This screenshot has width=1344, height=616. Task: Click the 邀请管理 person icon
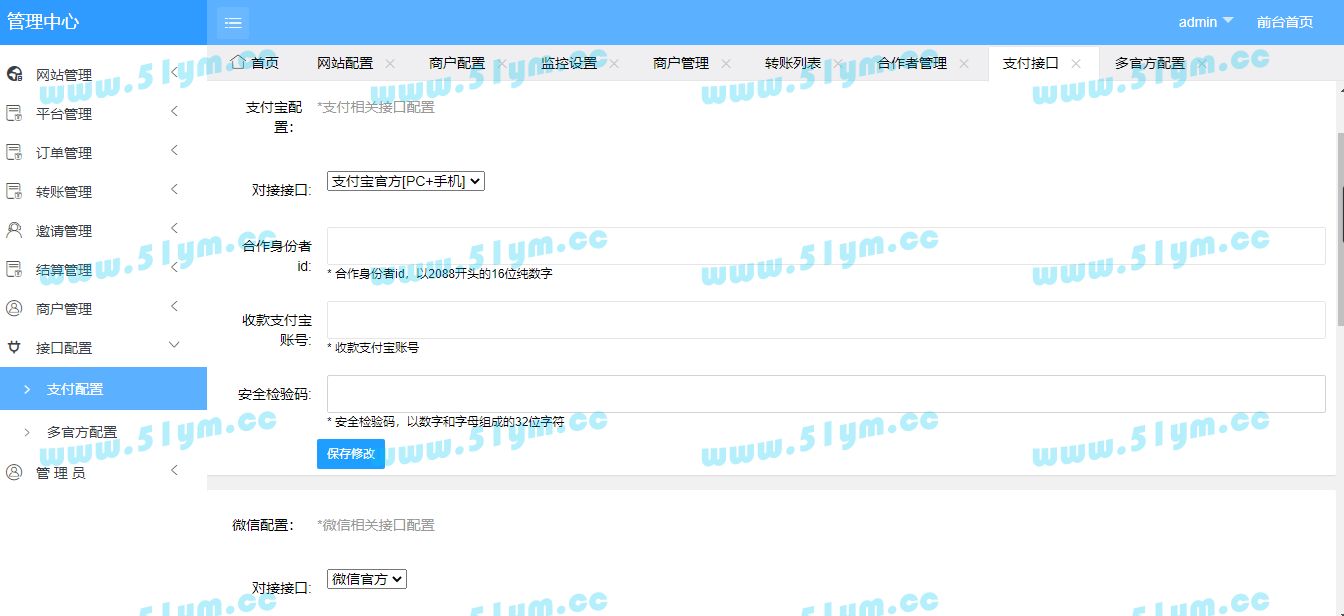tap(14, 230)
